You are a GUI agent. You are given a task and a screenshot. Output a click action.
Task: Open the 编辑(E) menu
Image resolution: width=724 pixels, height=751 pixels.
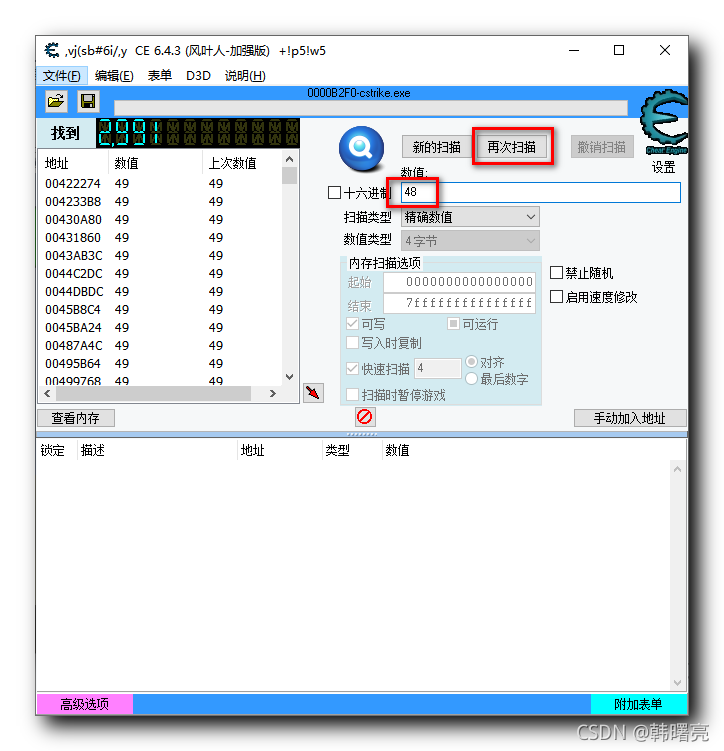point(114,76)
